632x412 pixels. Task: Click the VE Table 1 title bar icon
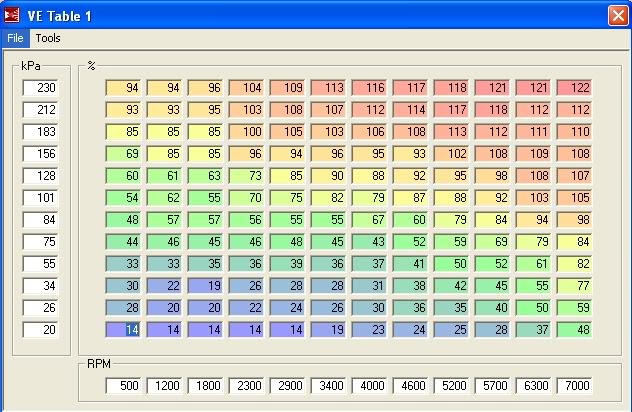tap(11, 15)
